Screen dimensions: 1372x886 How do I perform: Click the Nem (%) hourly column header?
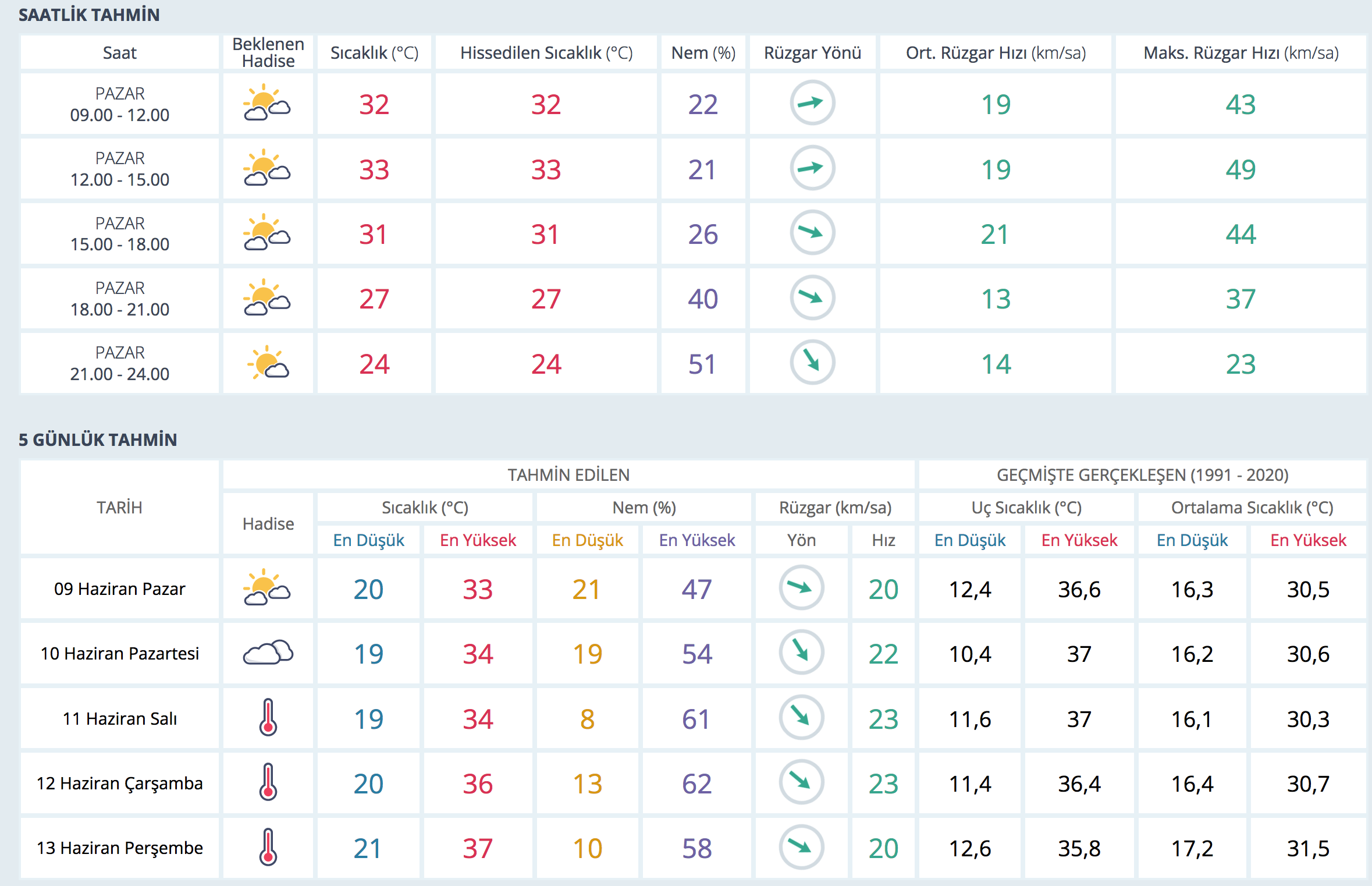pyautogui.click(x=703, y=53)
